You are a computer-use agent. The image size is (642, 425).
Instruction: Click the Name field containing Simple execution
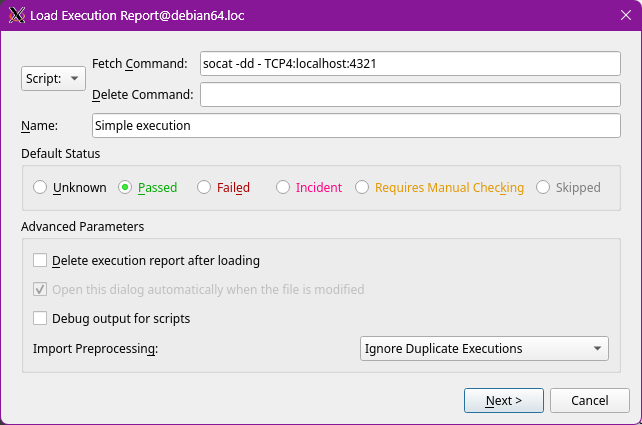tap(356, 126)
